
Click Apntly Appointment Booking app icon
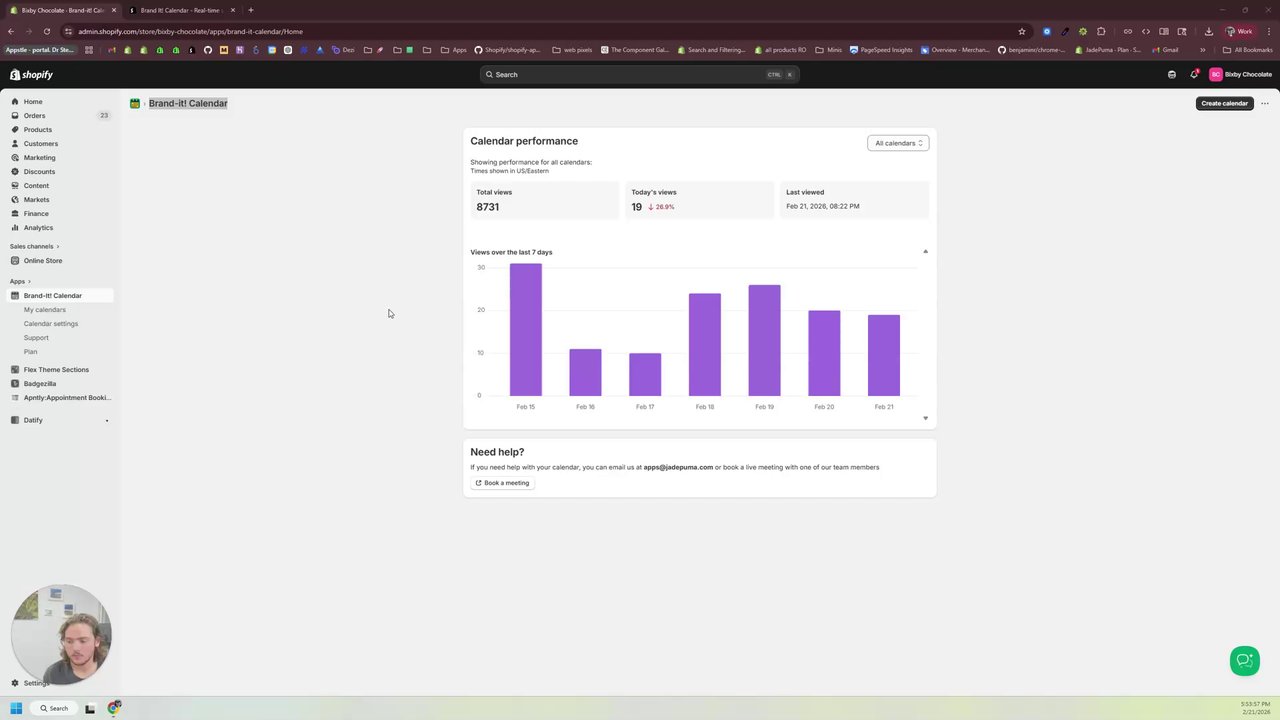(x=15, y=398)
